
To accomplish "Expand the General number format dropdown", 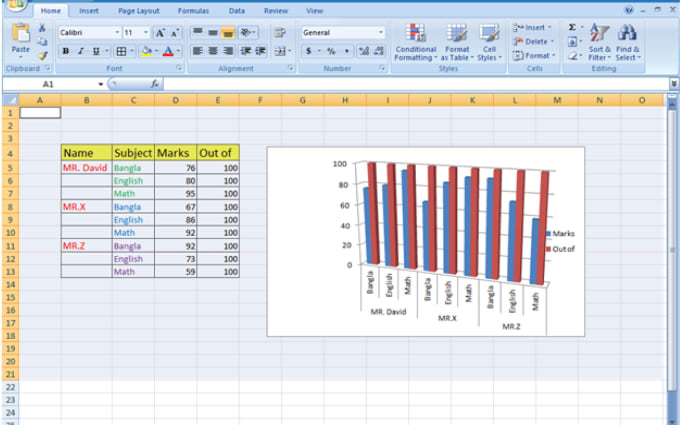I will pyautogui.click(x=380, y=33).
